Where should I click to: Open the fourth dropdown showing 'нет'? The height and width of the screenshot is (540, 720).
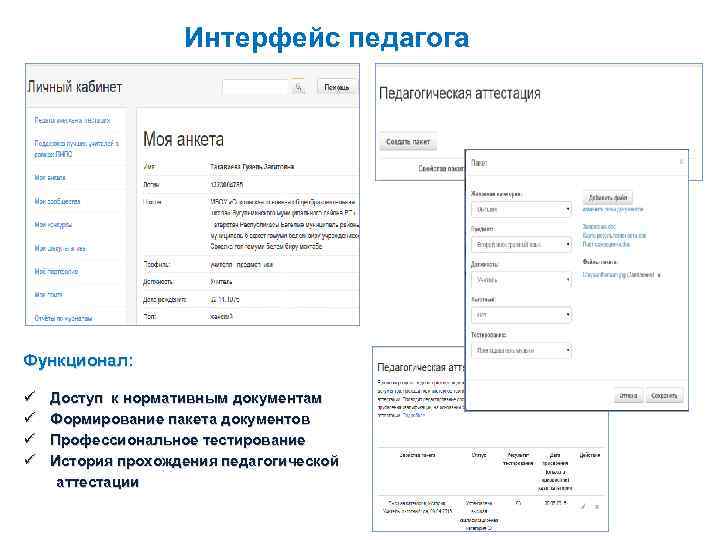click(521, 315)
